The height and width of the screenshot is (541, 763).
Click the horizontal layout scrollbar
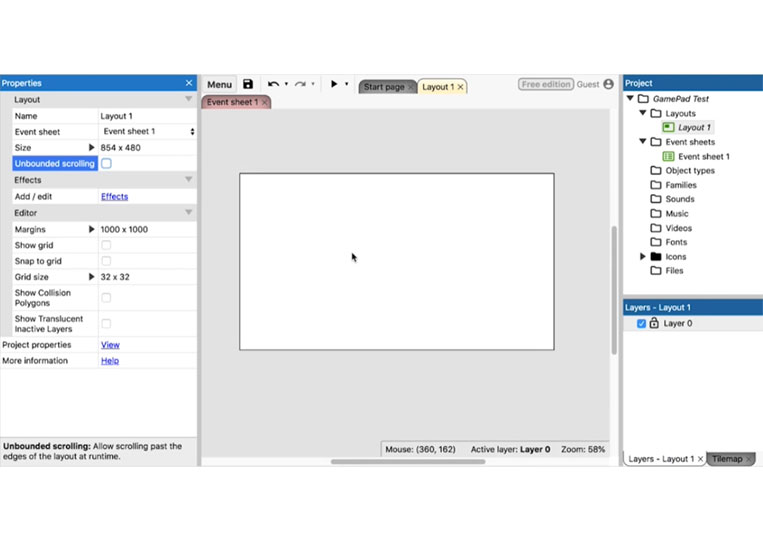point(408,462)
